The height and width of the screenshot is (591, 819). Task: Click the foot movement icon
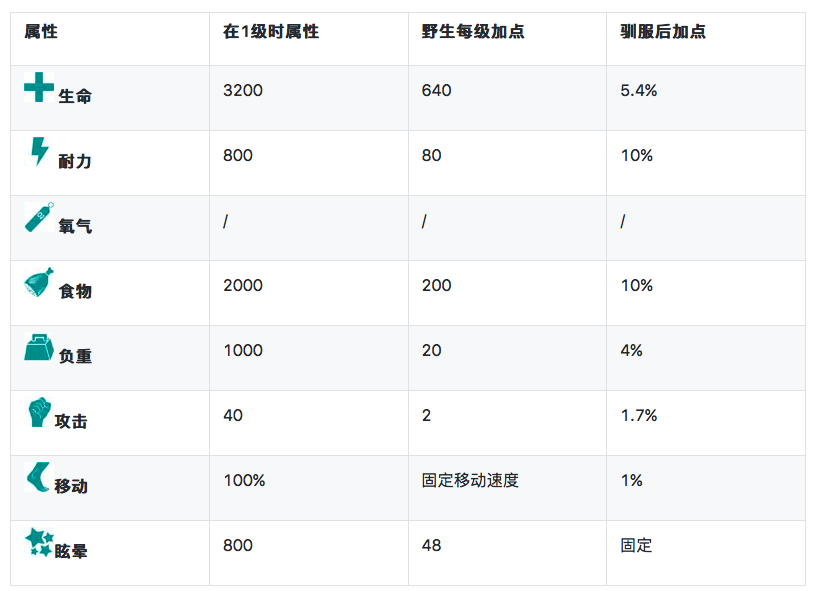coord(39,477)
